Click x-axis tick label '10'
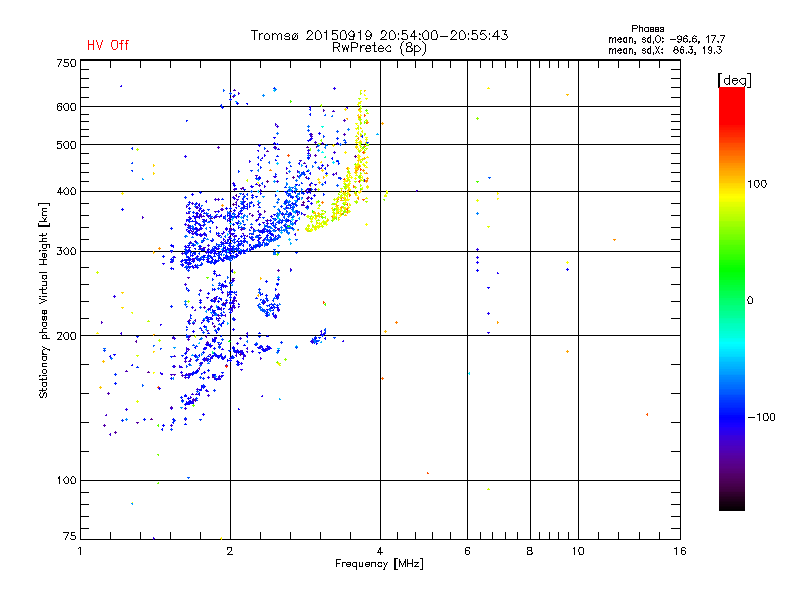Image resolution: width=800 pixels, height=600 pixels. 578,551
